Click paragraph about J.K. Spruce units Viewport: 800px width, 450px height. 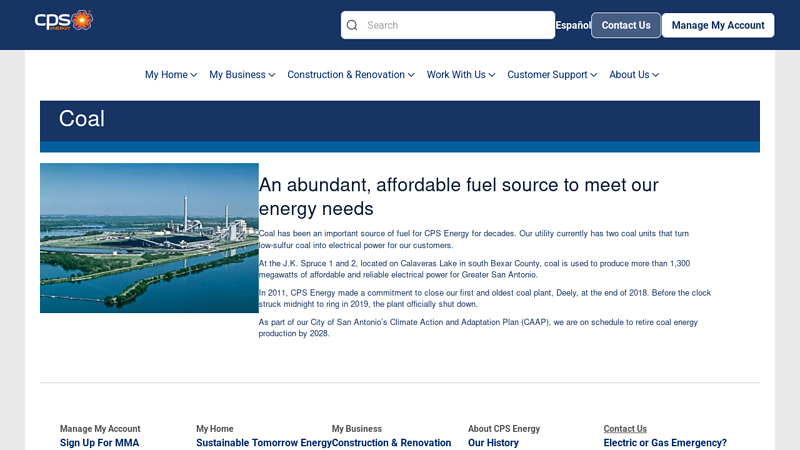pos(474,269)
